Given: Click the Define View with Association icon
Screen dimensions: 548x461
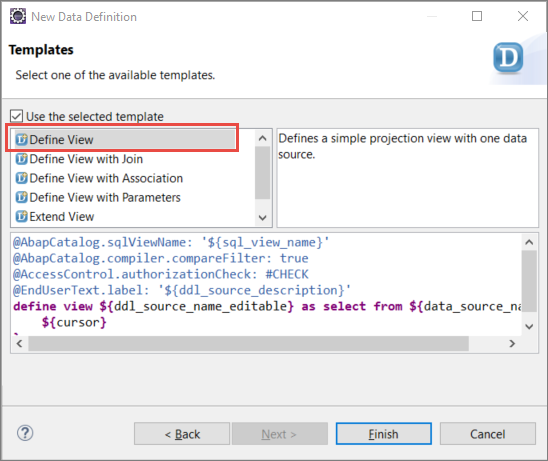Looking at the screenshot, I should pyautogui.click(x=21, y=178).
